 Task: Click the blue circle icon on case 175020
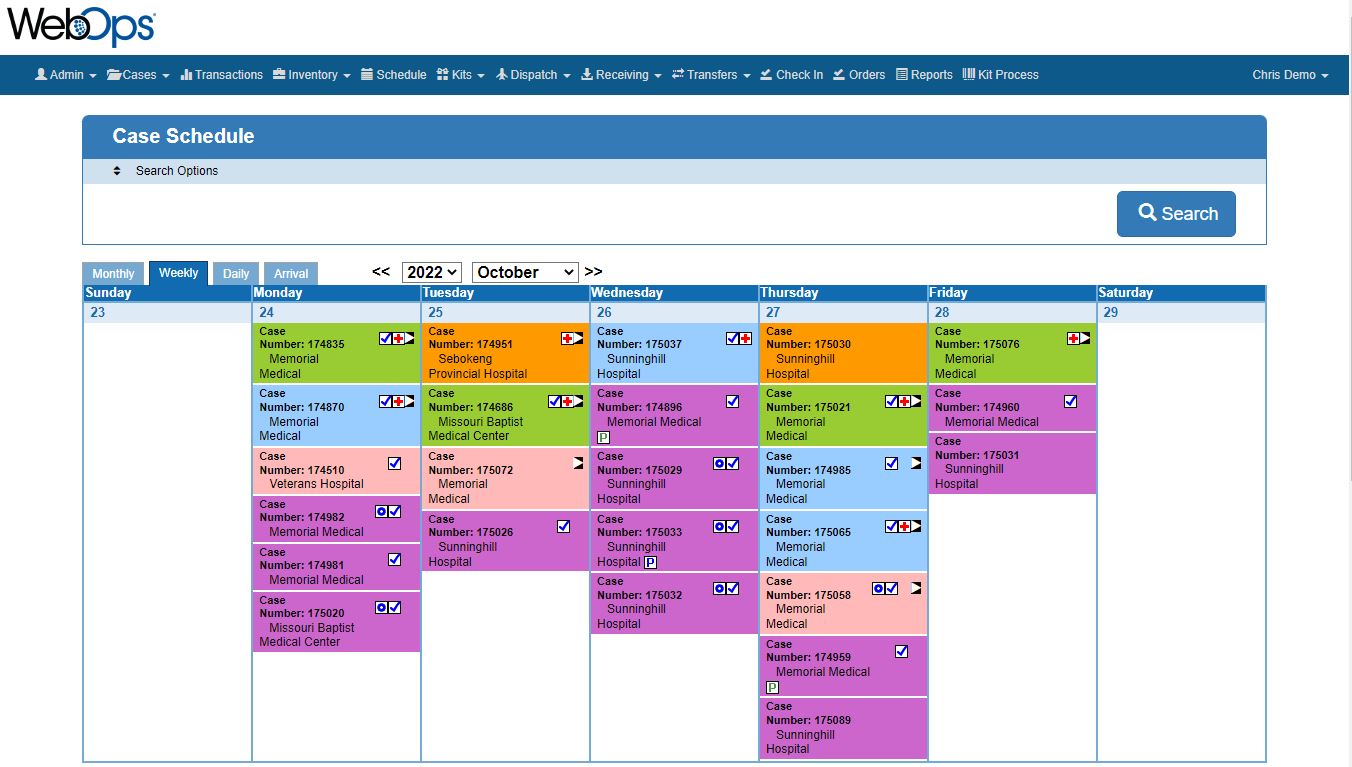coord(381,607)
